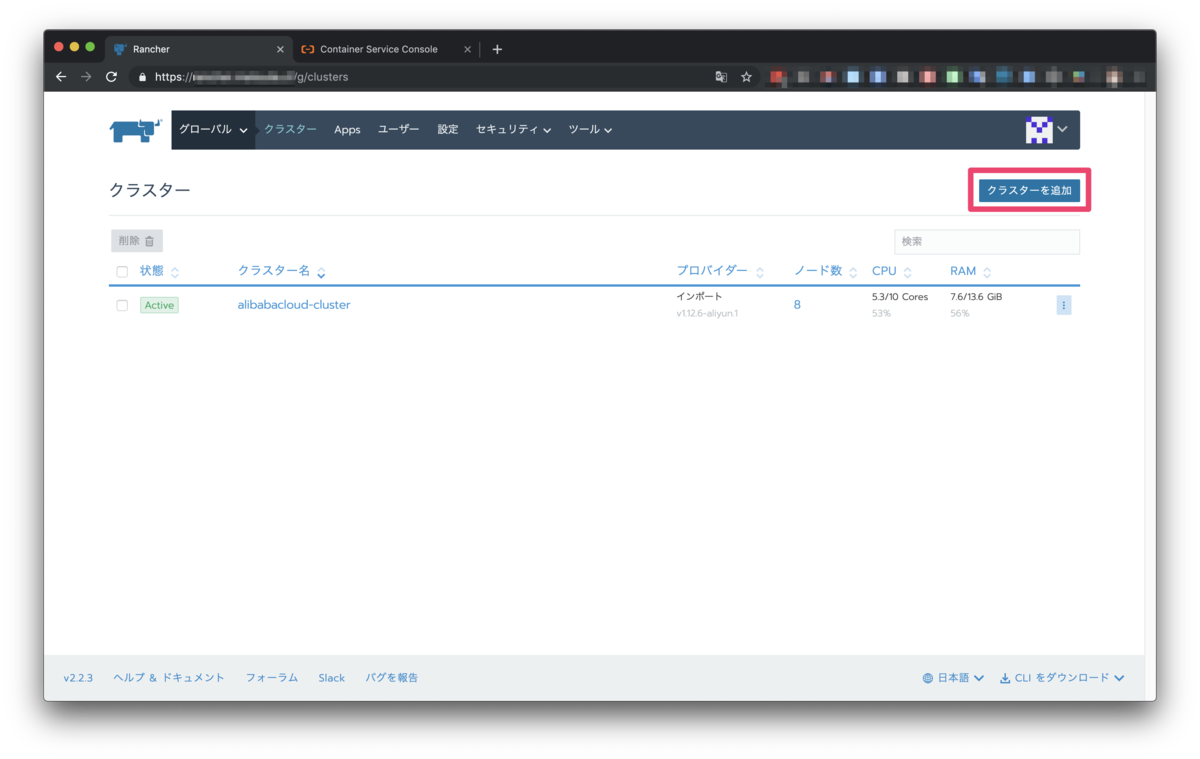
Task: Open alibabacloud-cluster row actions menu
Action: 1063,305
